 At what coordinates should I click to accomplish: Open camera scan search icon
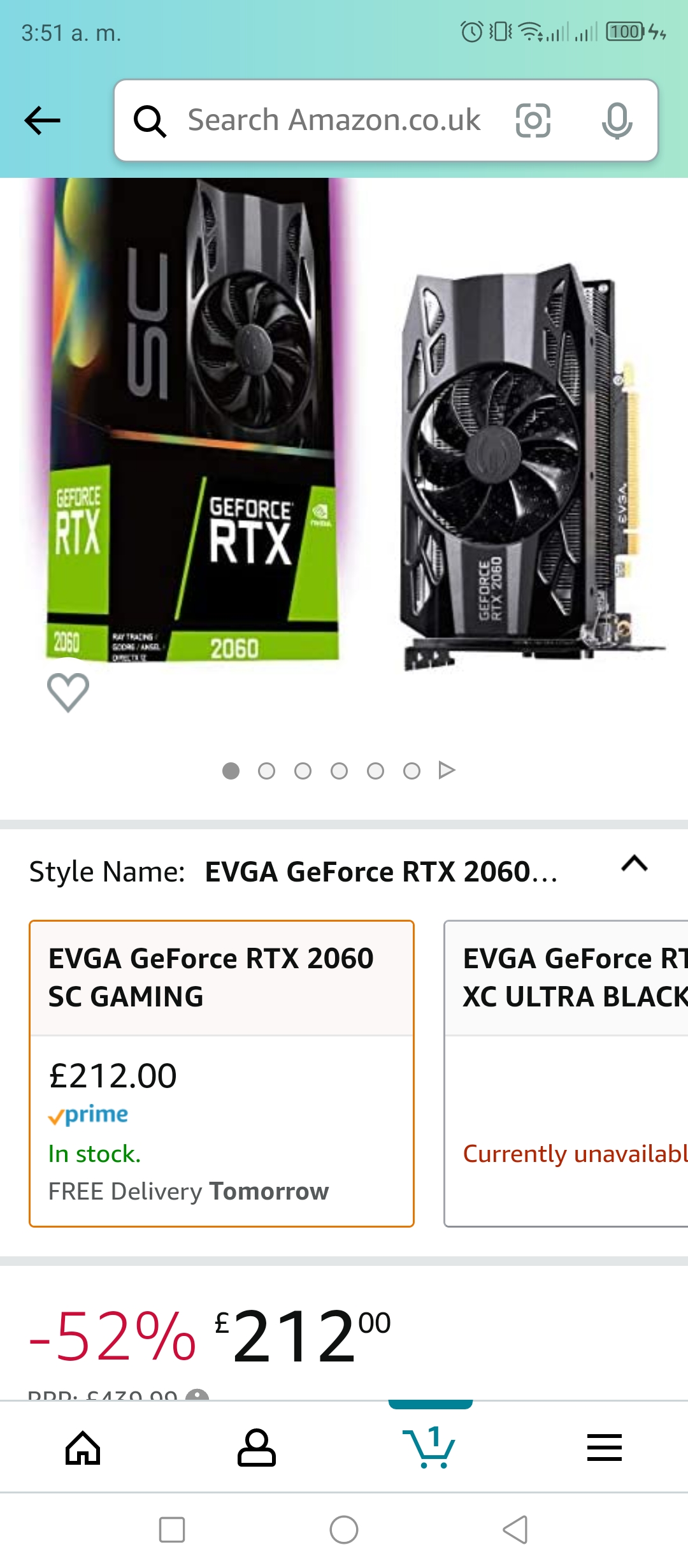pyautogui.click(x=533, y=120)
